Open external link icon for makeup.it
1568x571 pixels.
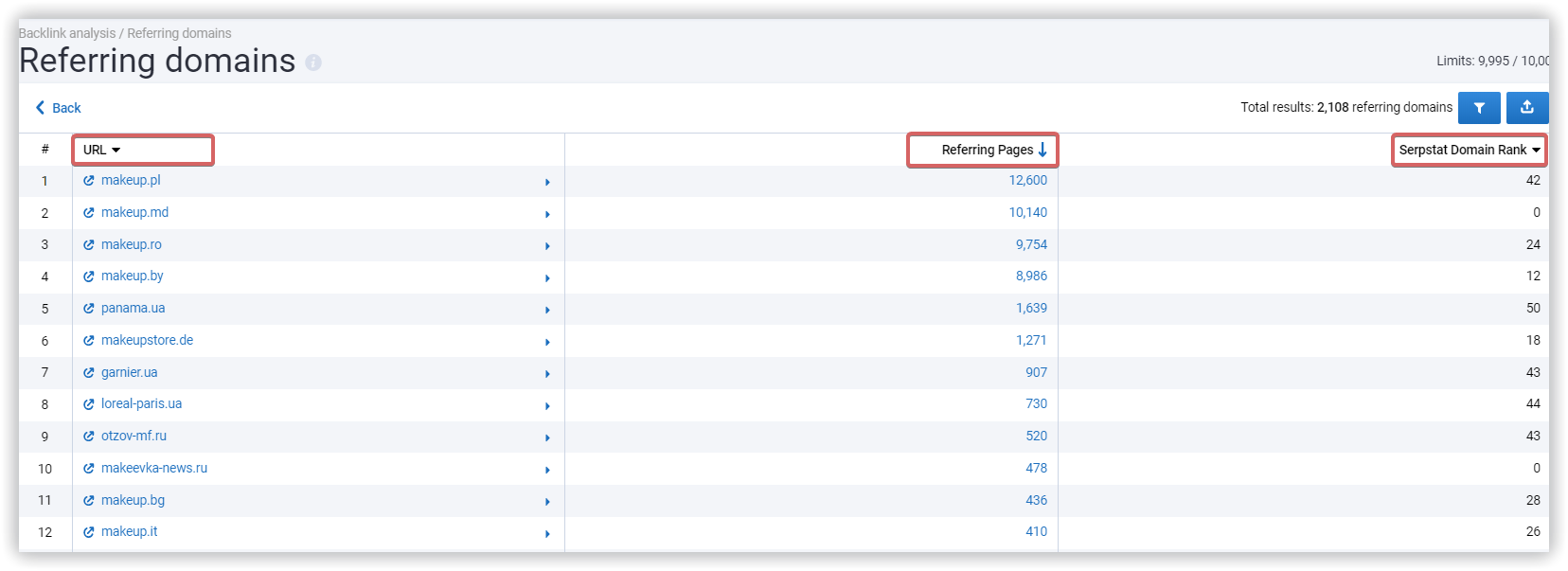coord(89,532)
